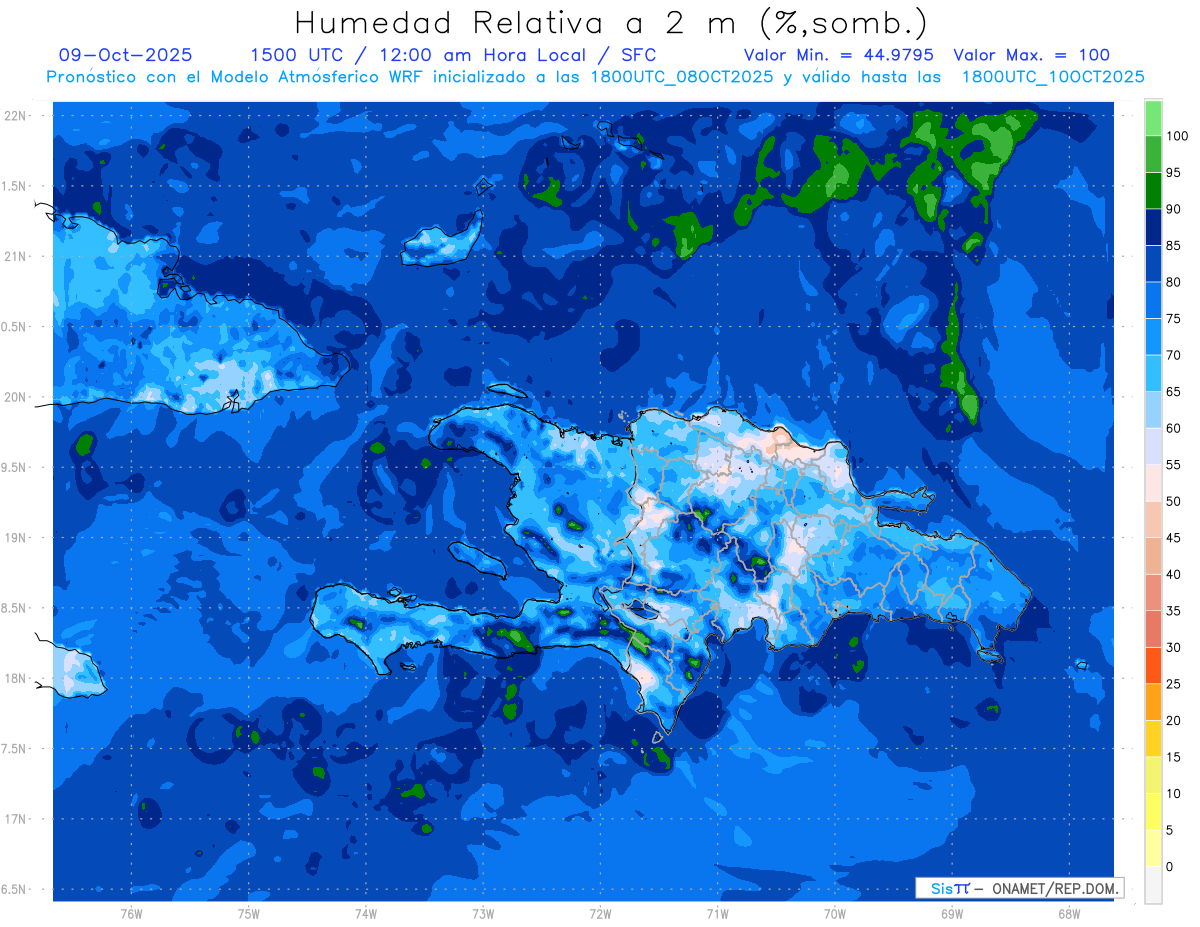Click the colorbar label '45'
The height and width of the screenshot is (927, 1200).
point(1173,538)
